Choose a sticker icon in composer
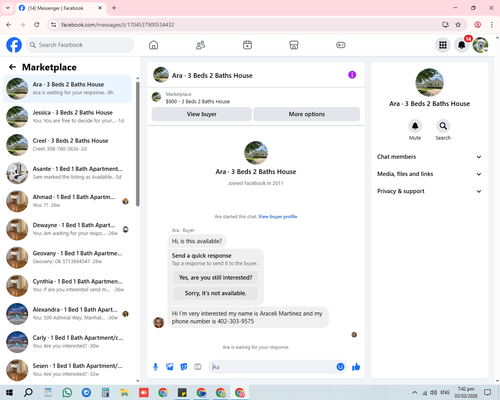 pos(184,367)
